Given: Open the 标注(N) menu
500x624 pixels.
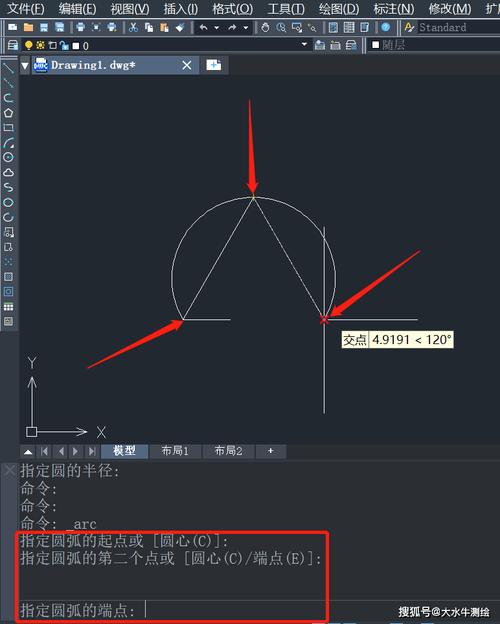Looking at the screenshot, I should point(394,8).
